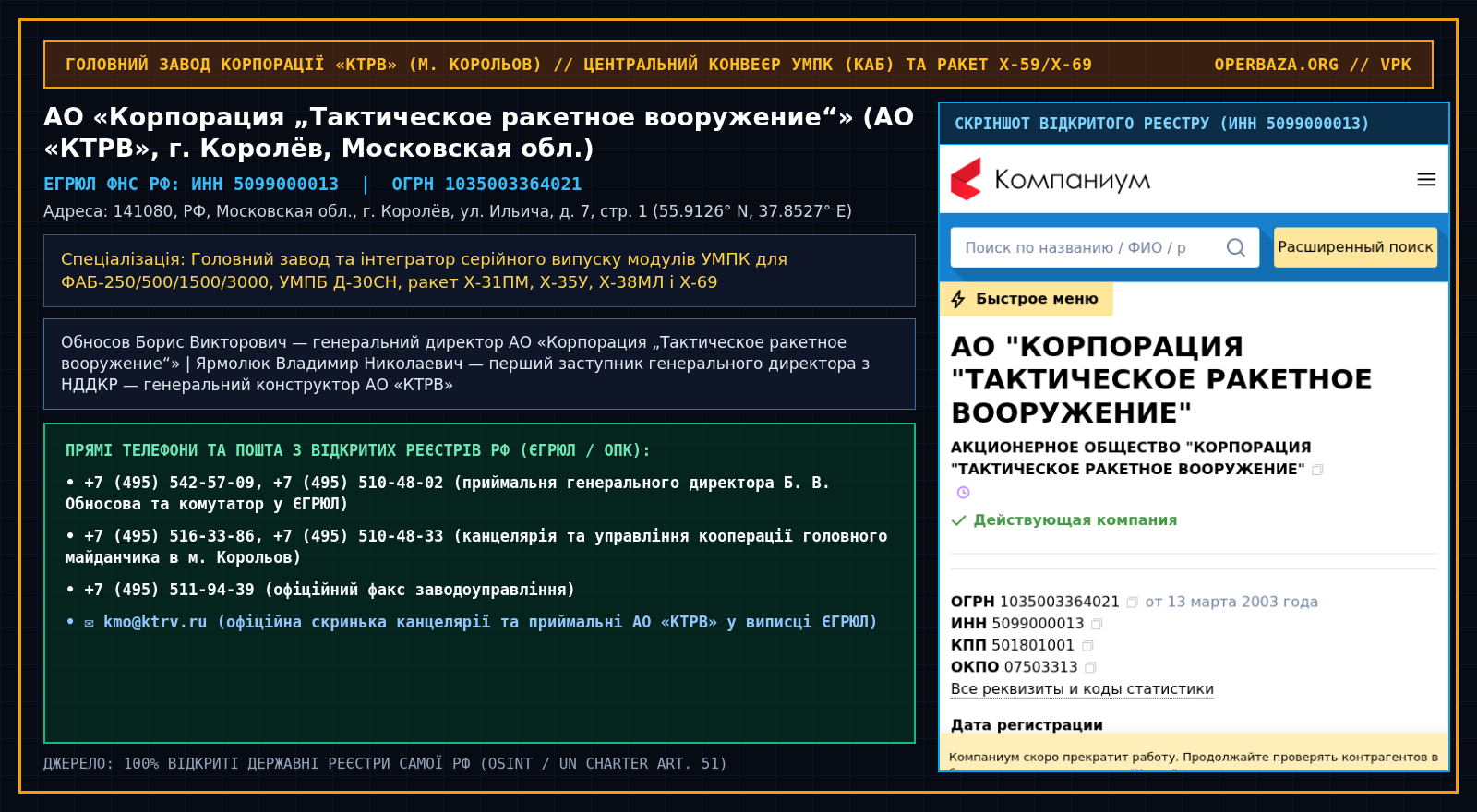The width and height of the screenshot is (1477, 812).
Task: Open the 'Быстрое меню' quick menu
Action: [1027, 299]
